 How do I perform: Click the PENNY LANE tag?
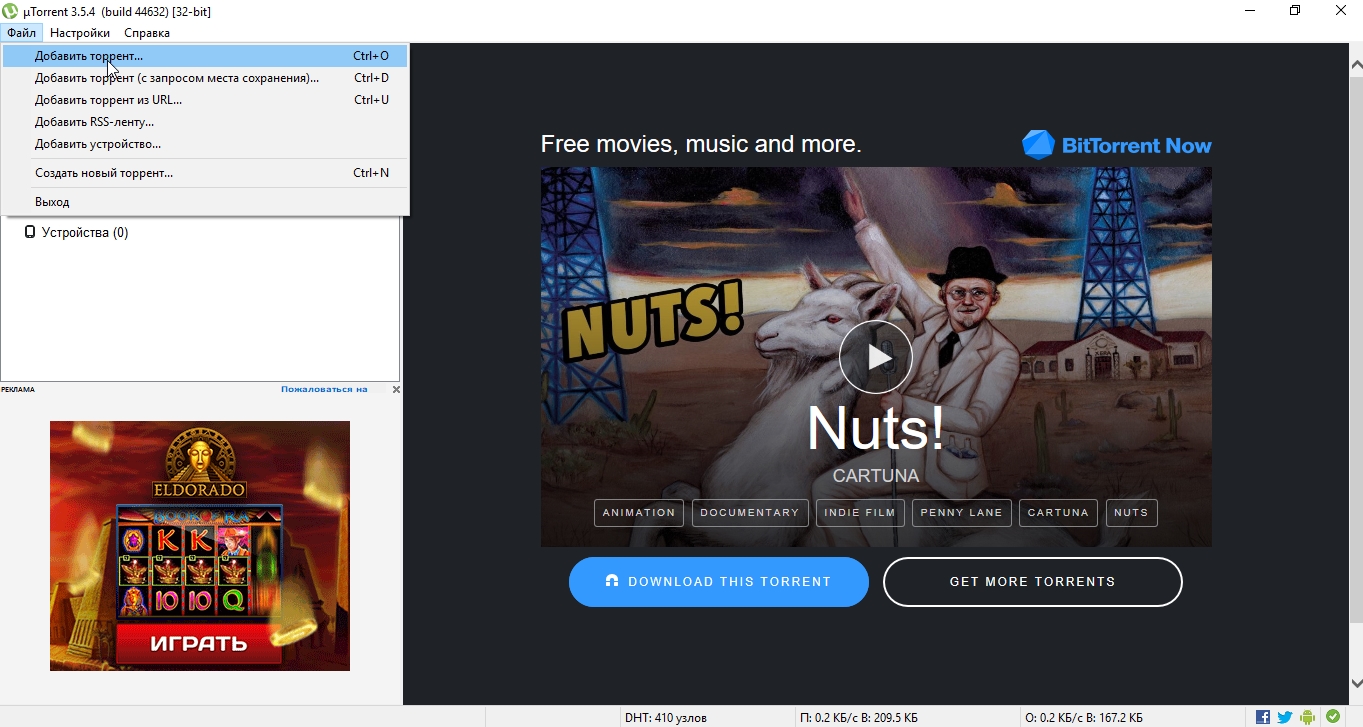point(962,513)
